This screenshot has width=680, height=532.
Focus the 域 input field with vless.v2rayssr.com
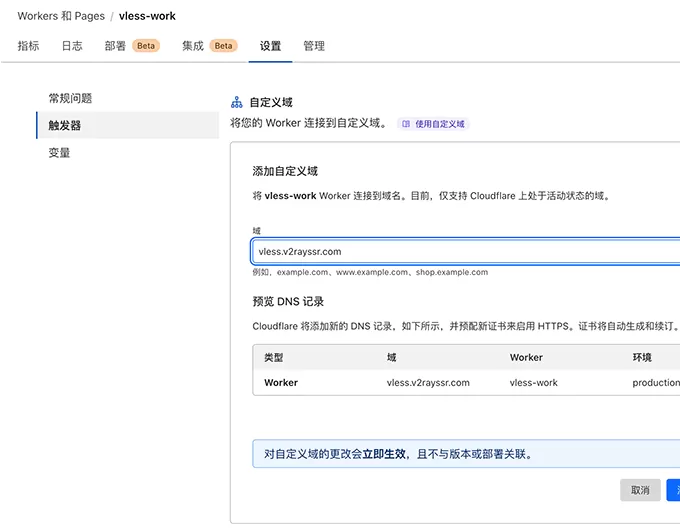(465, 251)
